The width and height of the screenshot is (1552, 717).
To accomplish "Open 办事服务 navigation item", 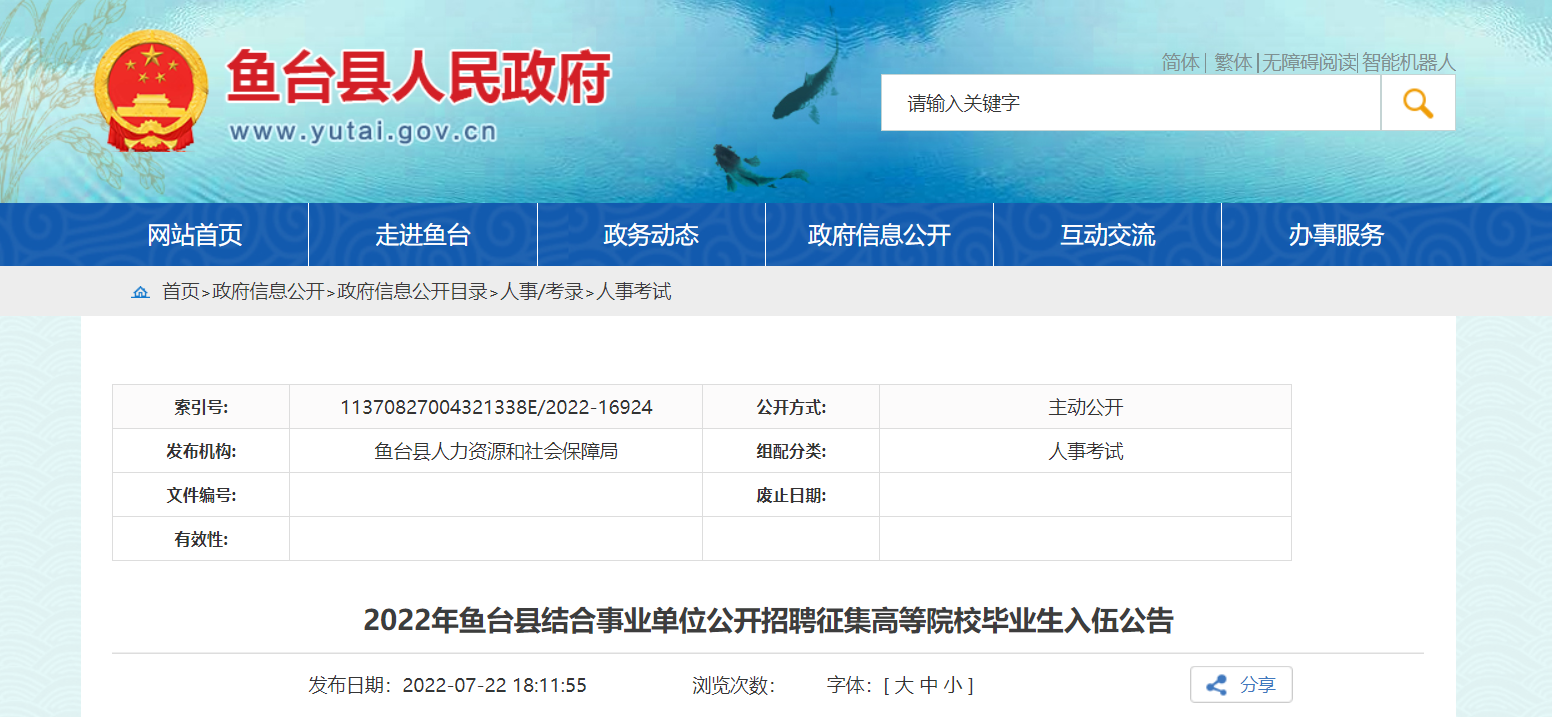I will (1336, 235).
